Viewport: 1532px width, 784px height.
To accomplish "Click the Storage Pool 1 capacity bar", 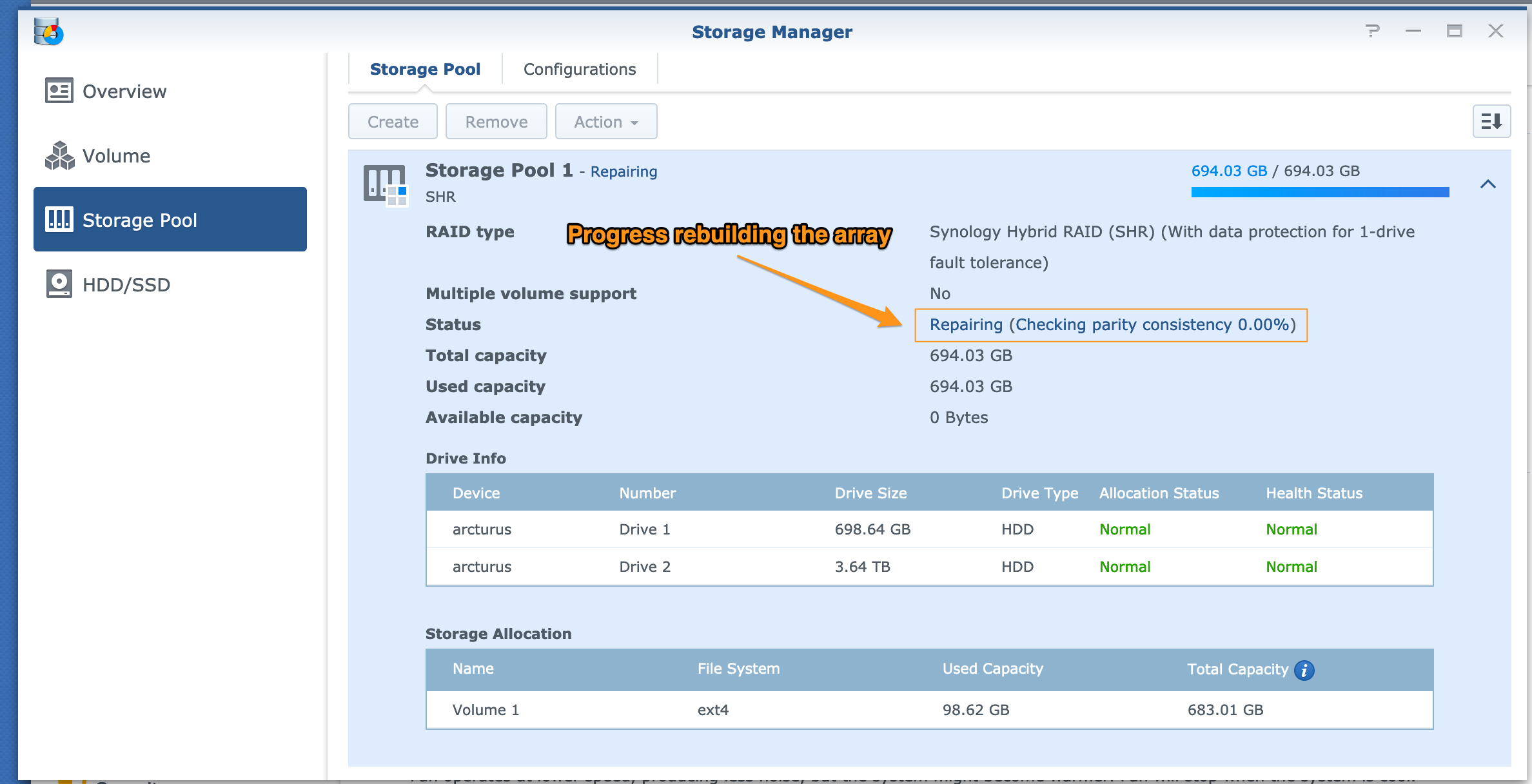I will tap(1320, 192).
